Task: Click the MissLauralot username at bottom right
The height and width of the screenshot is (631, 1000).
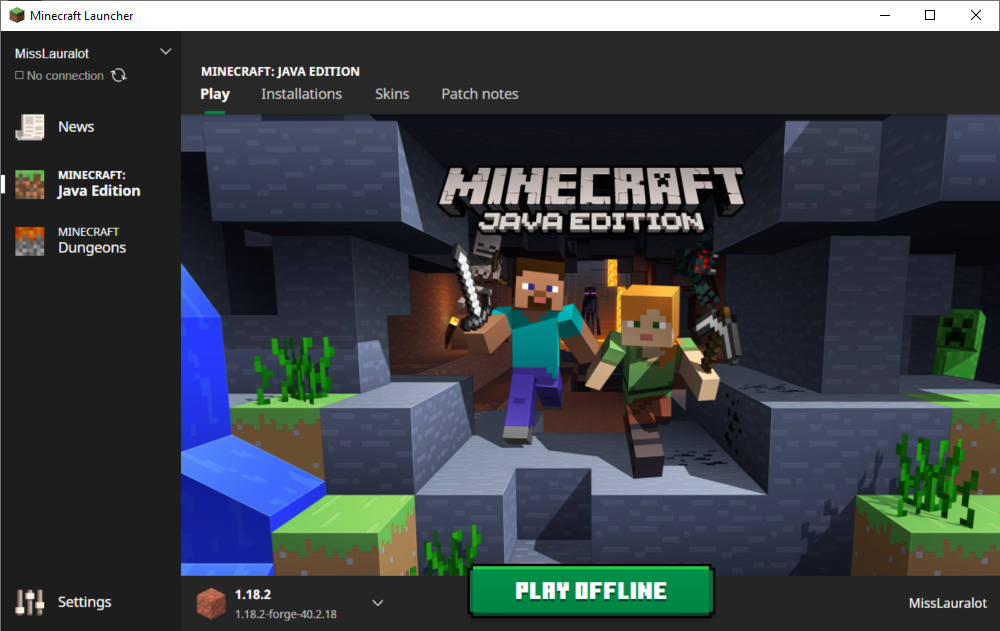Action: tap(947, 603)
